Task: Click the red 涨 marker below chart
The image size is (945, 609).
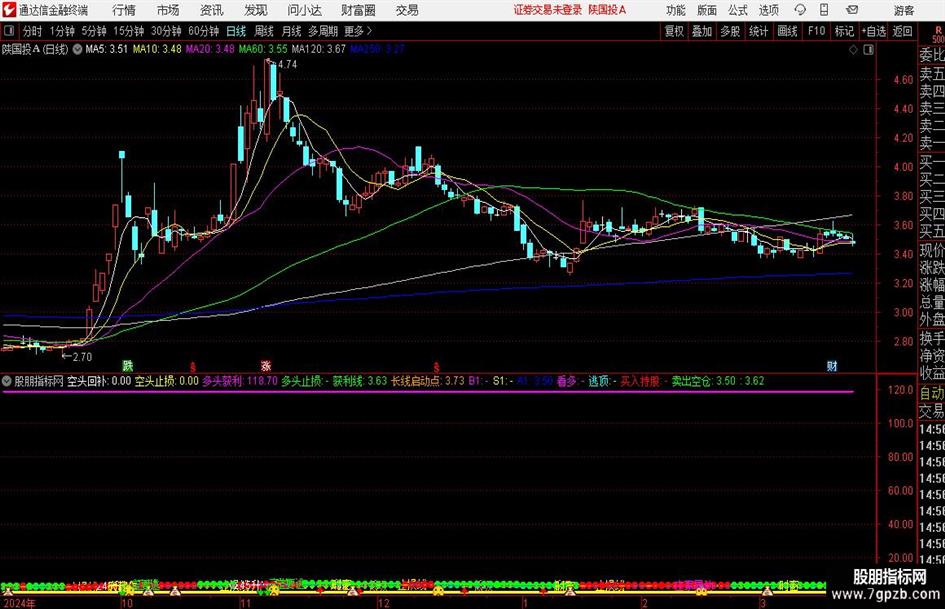Action: click(x=266, y=365)
